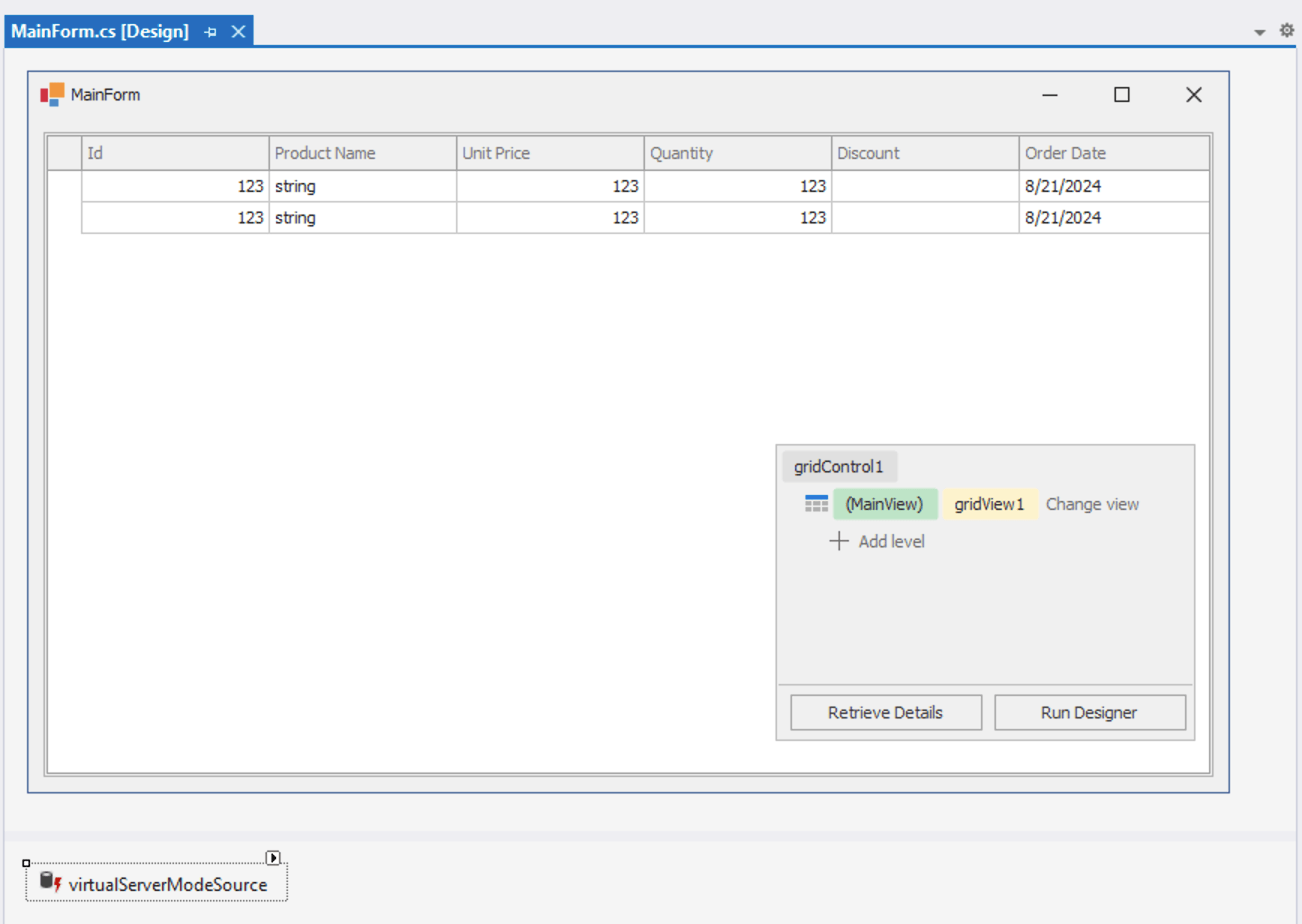
Task: Select gridView1 in the grid designer panel
Action: tap(989, 503)
